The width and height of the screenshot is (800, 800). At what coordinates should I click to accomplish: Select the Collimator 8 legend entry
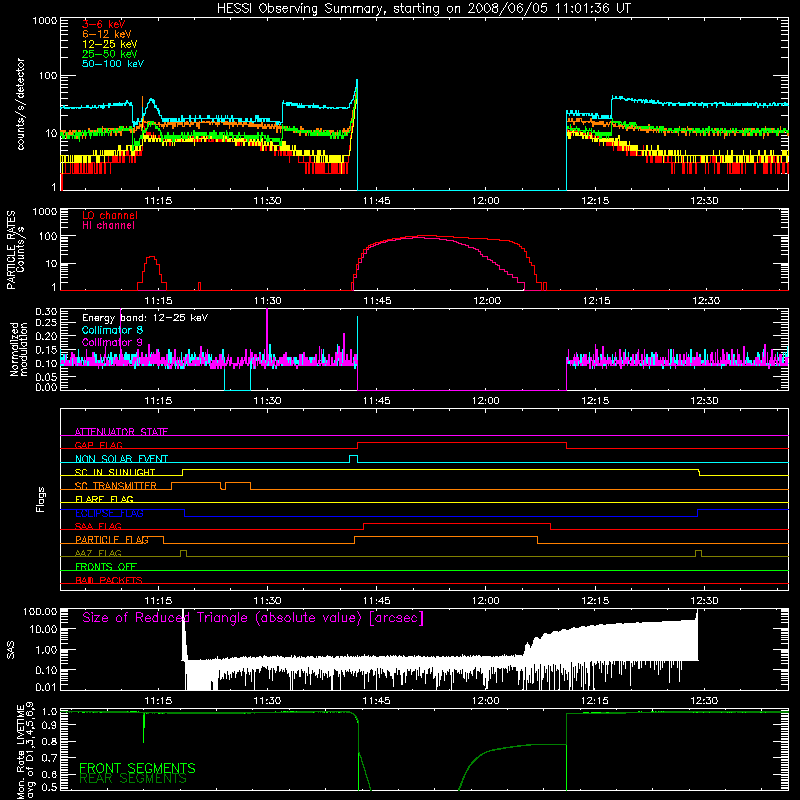112,330
